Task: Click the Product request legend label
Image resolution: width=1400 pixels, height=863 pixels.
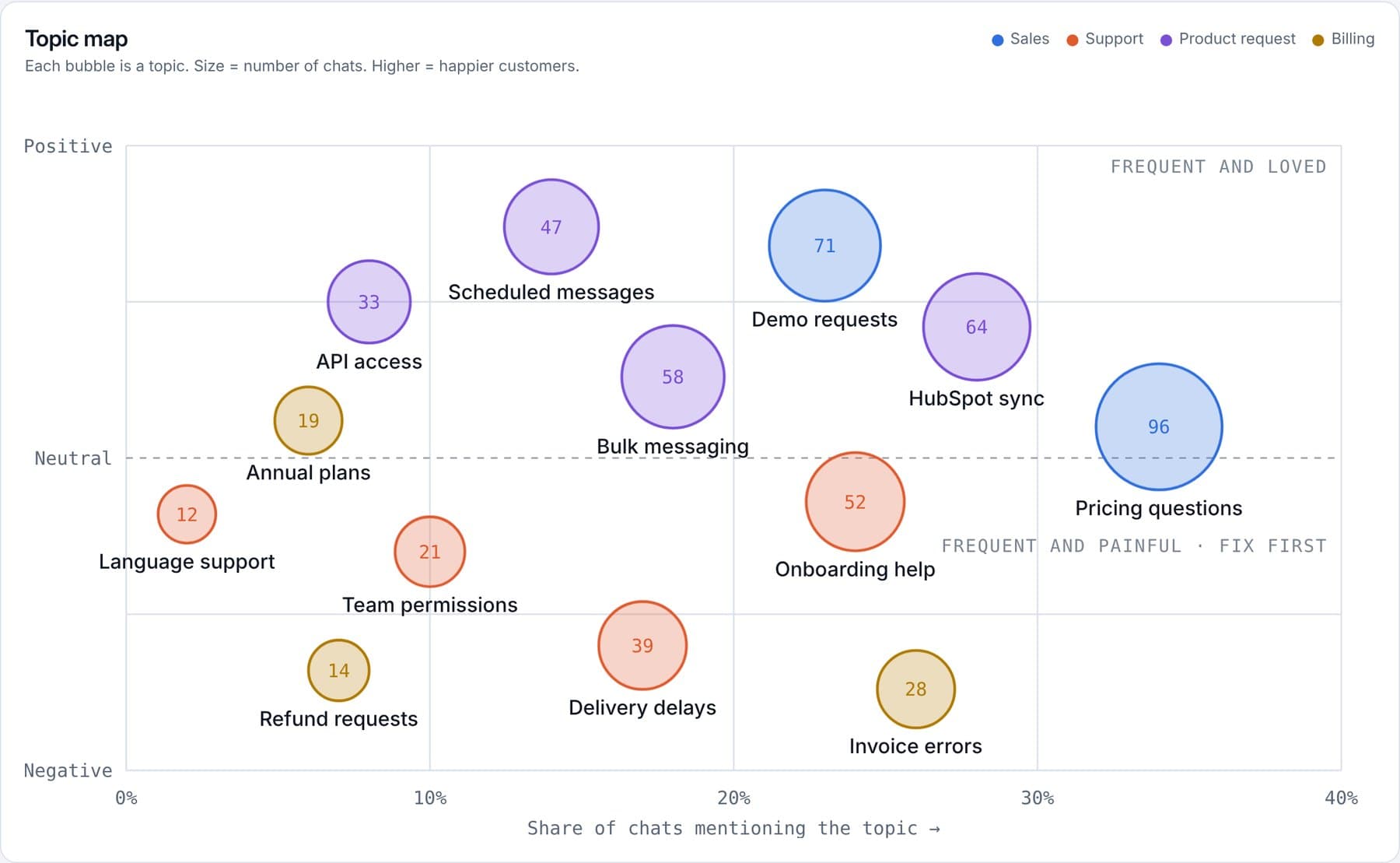Action: (1237, 39)
